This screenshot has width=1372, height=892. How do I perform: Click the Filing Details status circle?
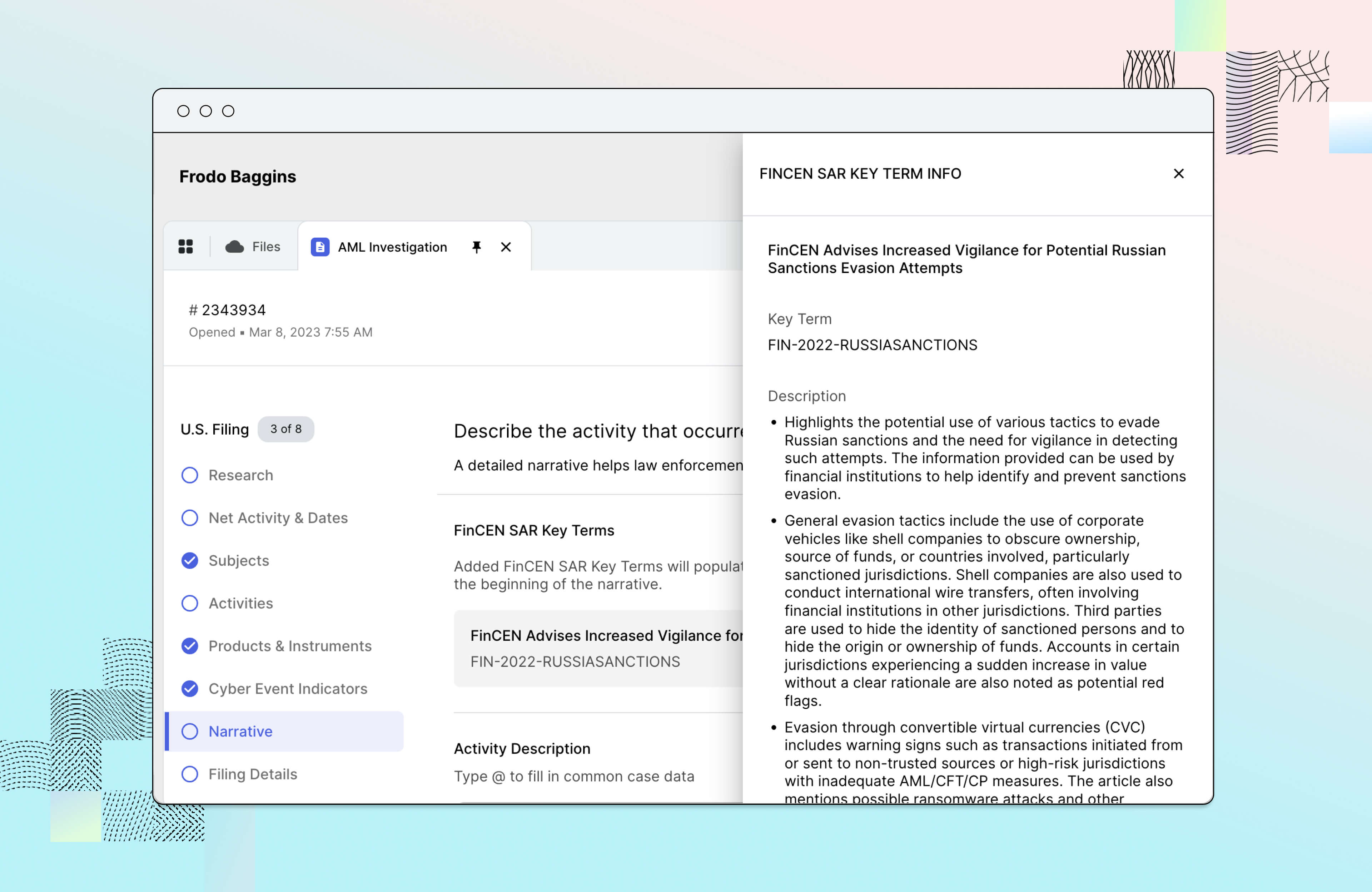[190, 774]
